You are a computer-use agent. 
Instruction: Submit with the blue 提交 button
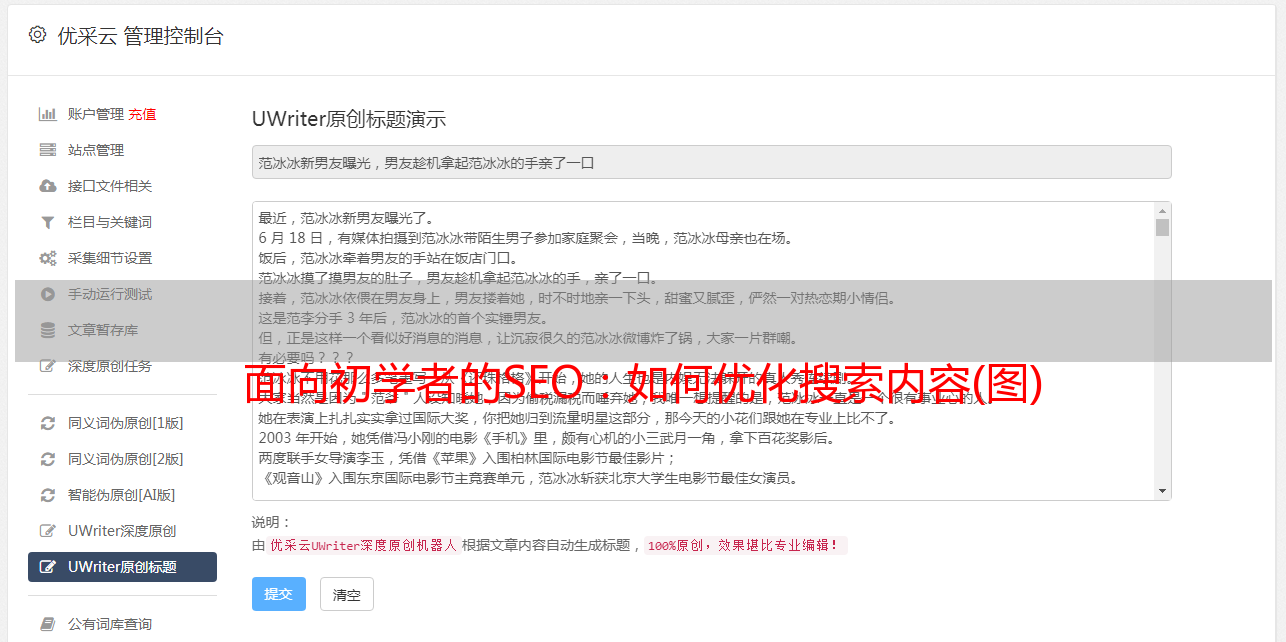[279, 594]
